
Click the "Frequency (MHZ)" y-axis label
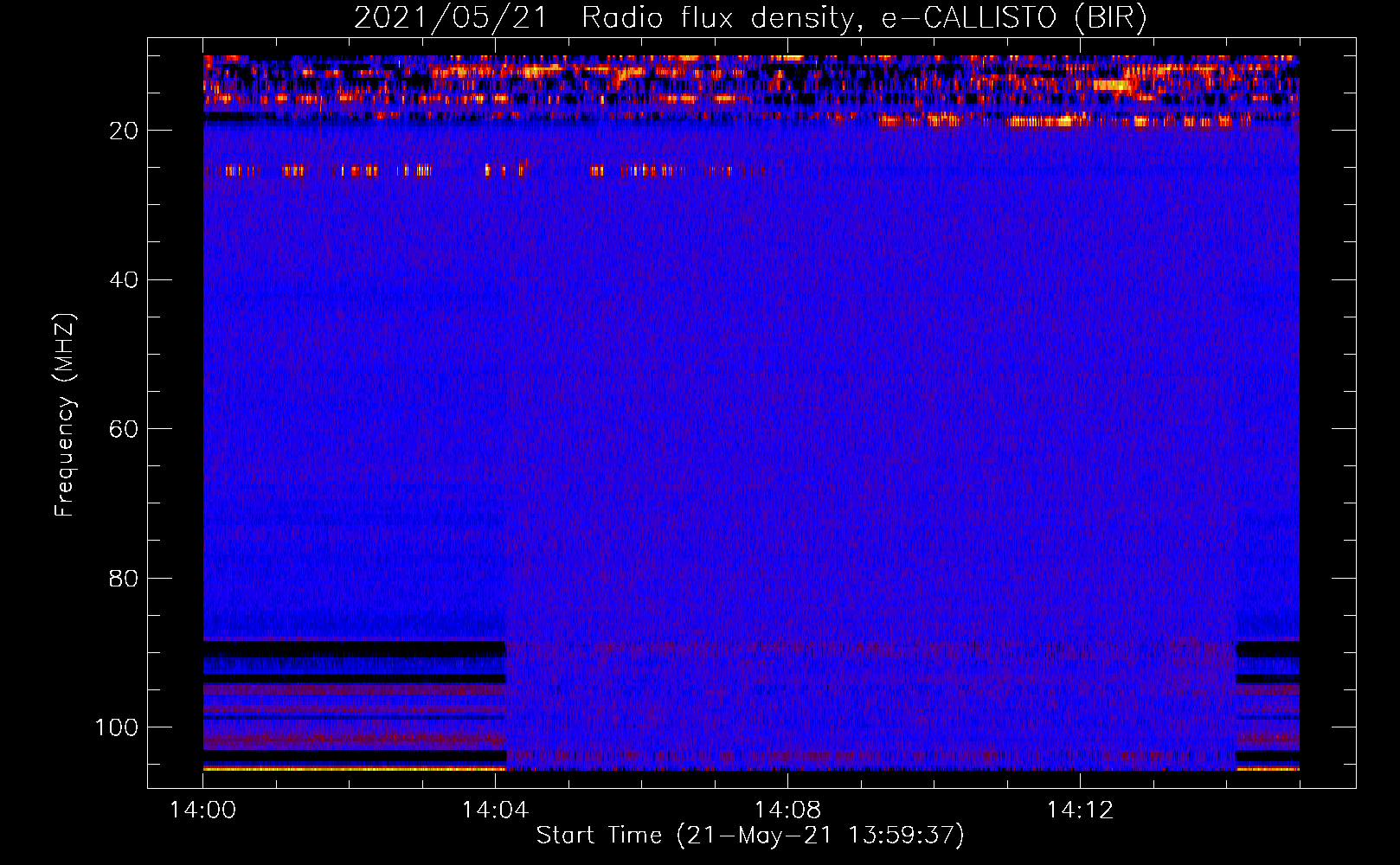coord(65,414)
